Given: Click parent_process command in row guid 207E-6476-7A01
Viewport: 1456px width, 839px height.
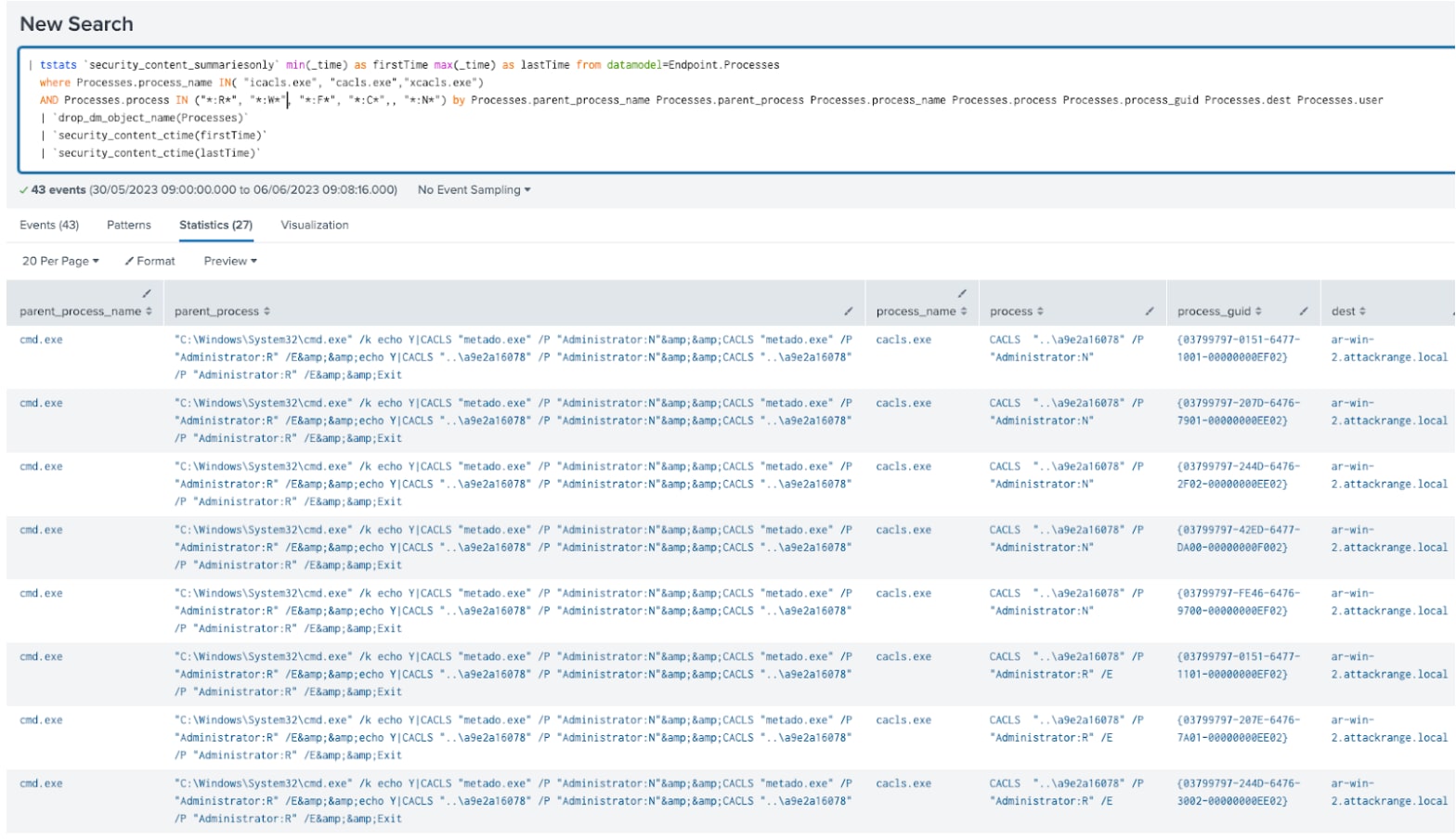Looking at the screenshot, I should pos(513,738).
